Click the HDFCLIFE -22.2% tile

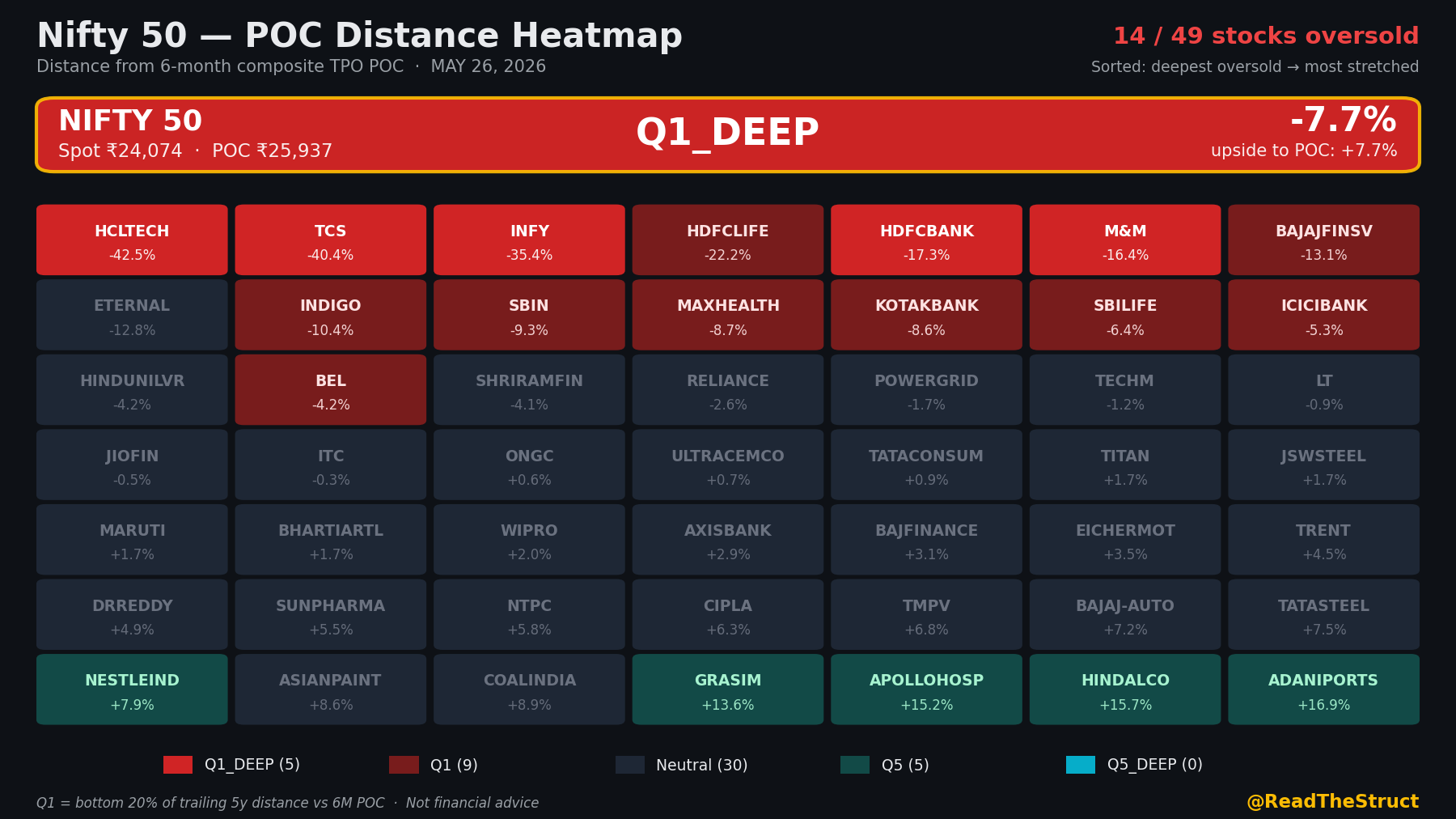[x=728, y=240]
